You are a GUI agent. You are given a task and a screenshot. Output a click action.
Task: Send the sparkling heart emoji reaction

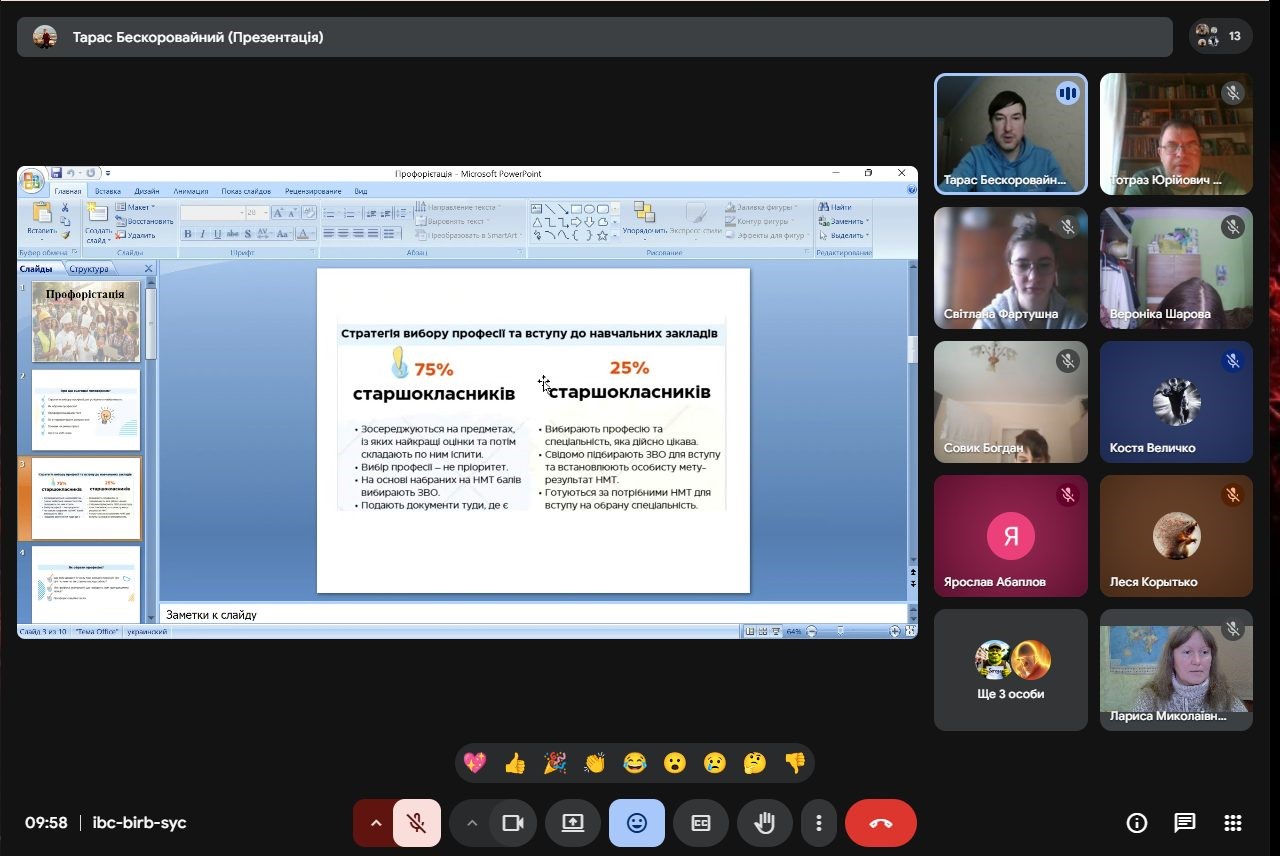coord(475,764)
